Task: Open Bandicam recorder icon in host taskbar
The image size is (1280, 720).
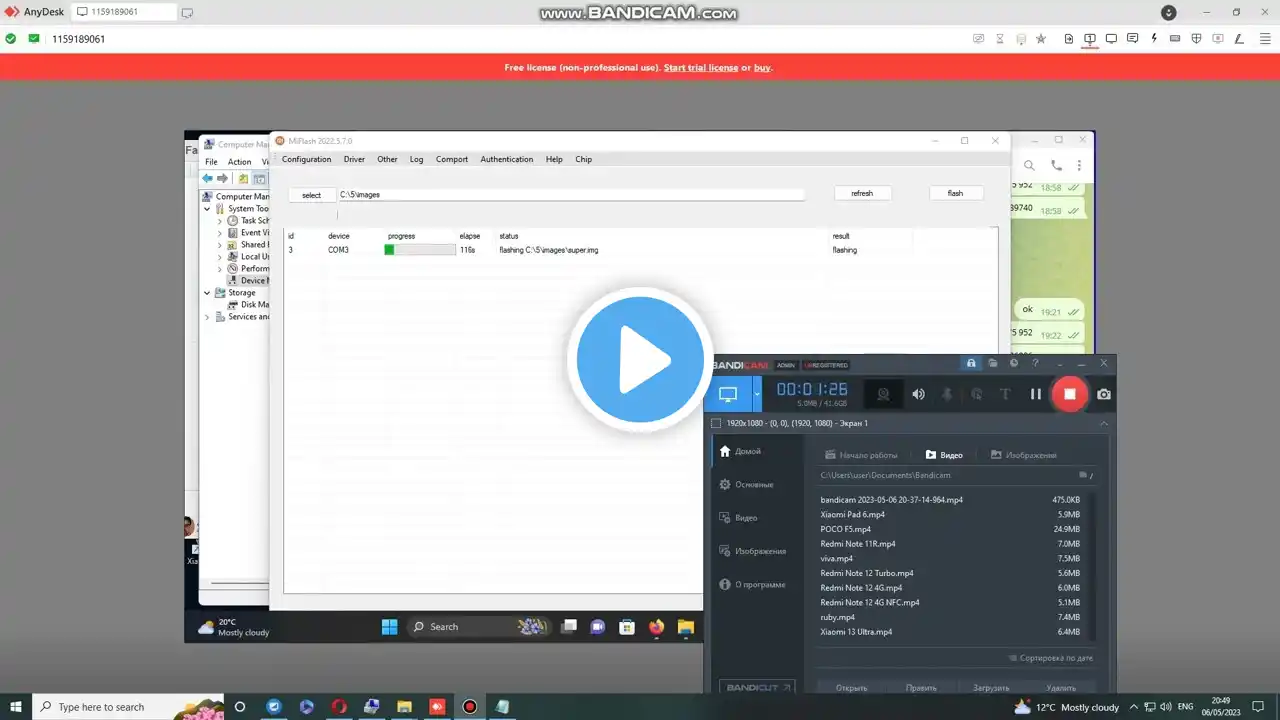Action: (x=469, y=707)
